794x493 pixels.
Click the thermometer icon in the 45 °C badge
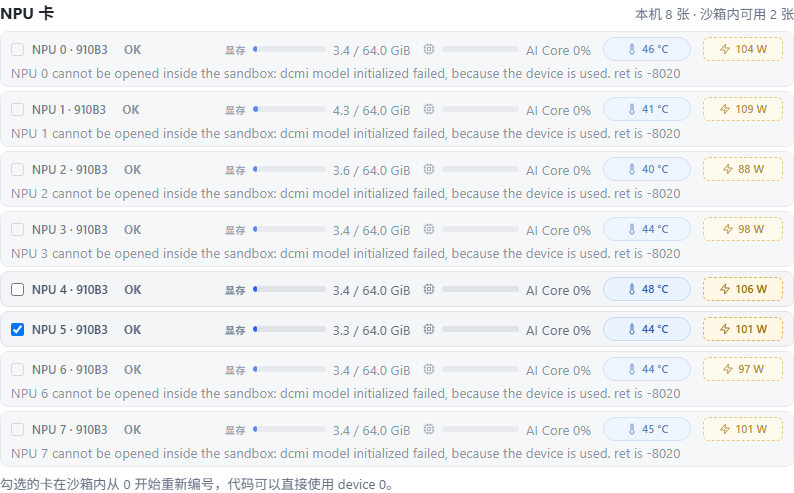(x=631, y=429)
